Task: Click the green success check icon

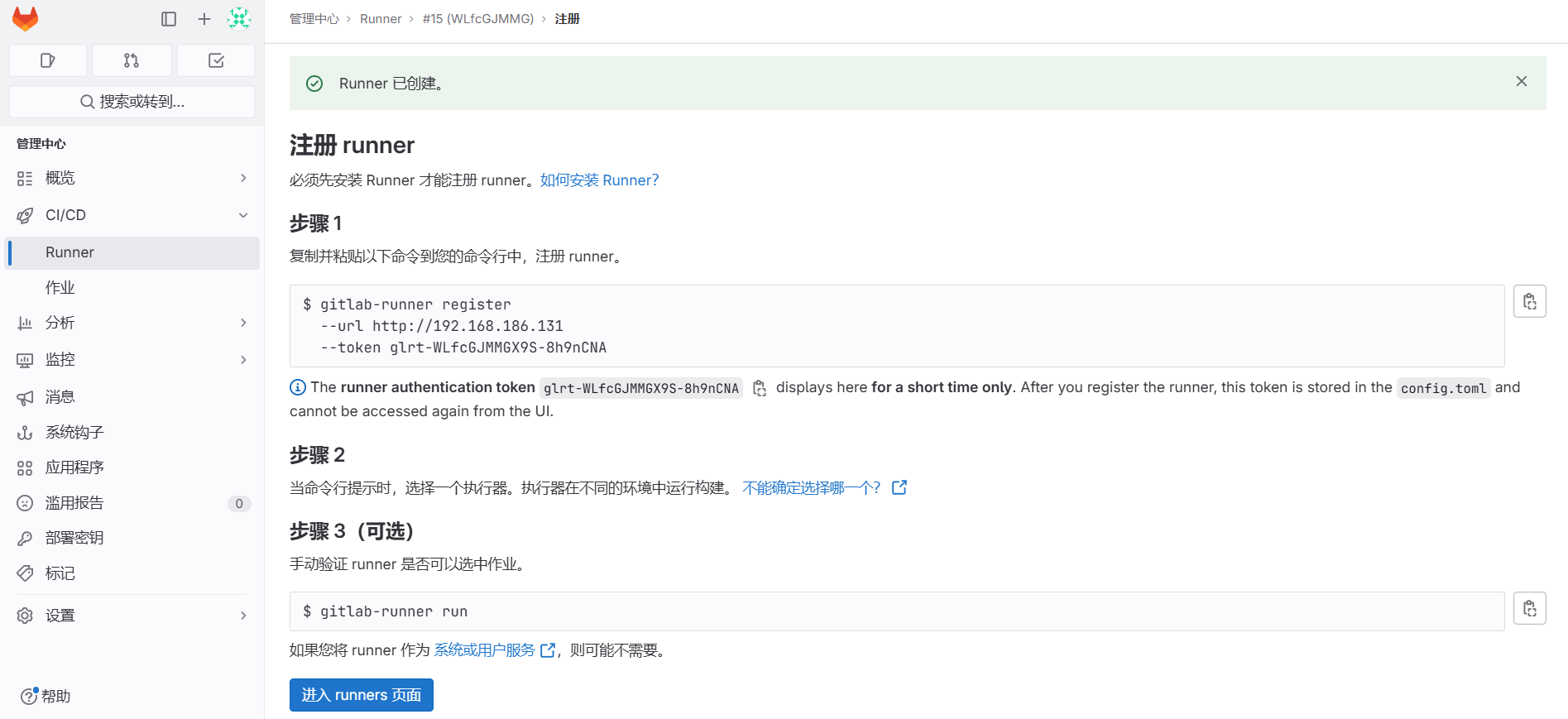Action: coord(314,84)
